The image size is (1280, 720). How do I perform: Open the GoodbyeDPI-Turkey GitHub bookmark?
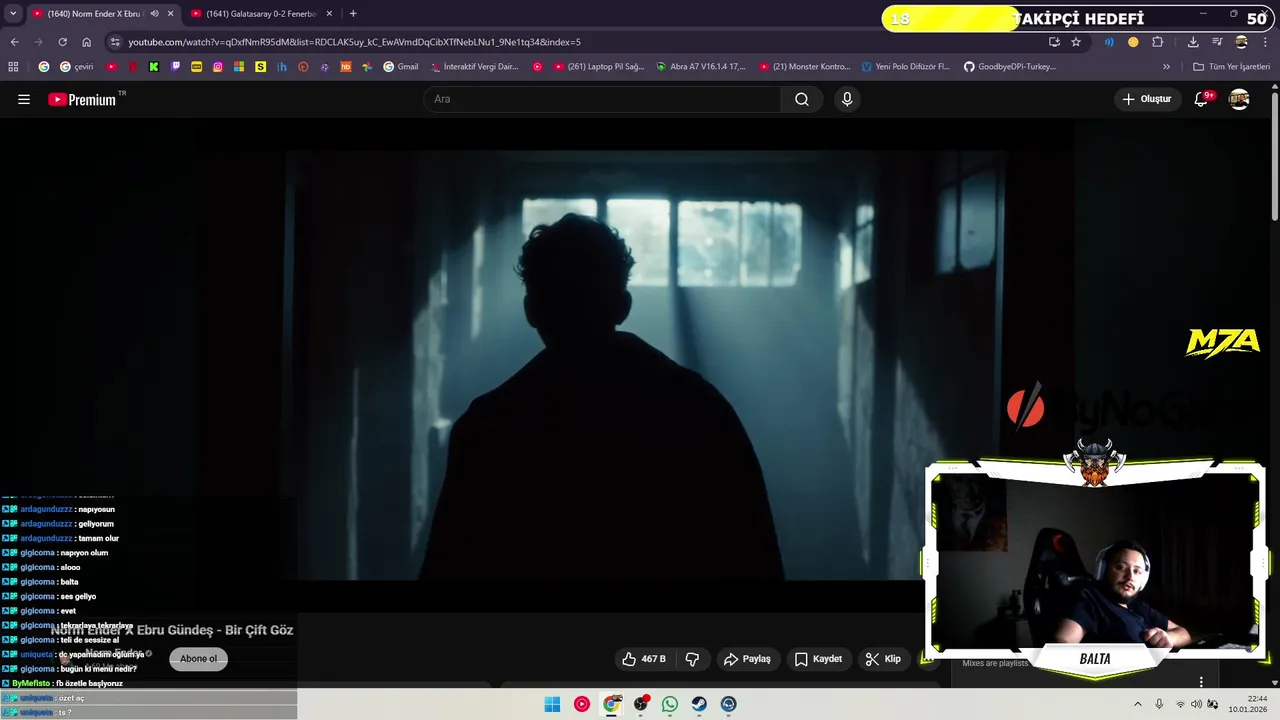coord(1010,67)
